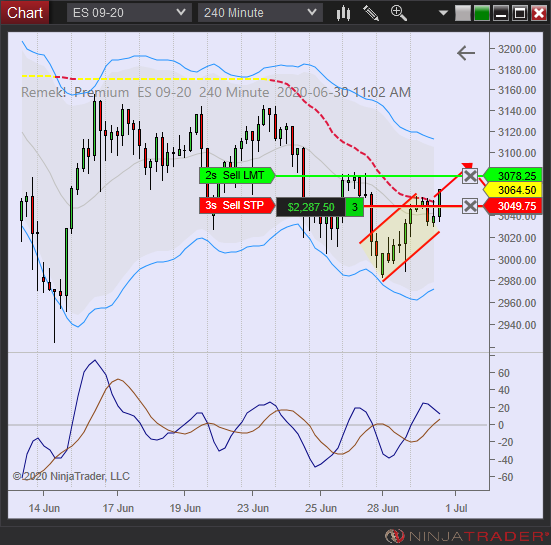This screenshot has height=545, width=551.
Task: Click the 2940.00 price axis label
Action: [517, 325]
